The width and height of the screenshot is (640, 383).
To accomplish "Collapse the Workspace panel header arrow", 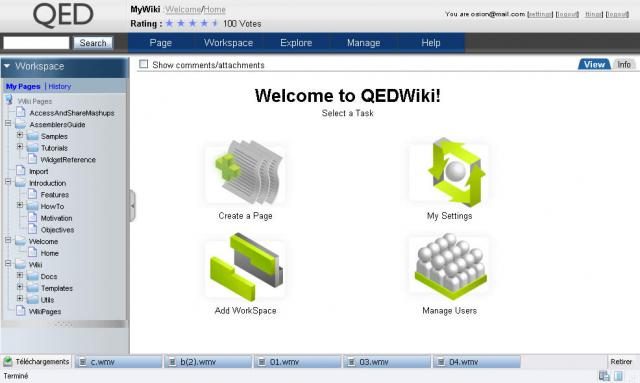I will (x=7, y=66).
